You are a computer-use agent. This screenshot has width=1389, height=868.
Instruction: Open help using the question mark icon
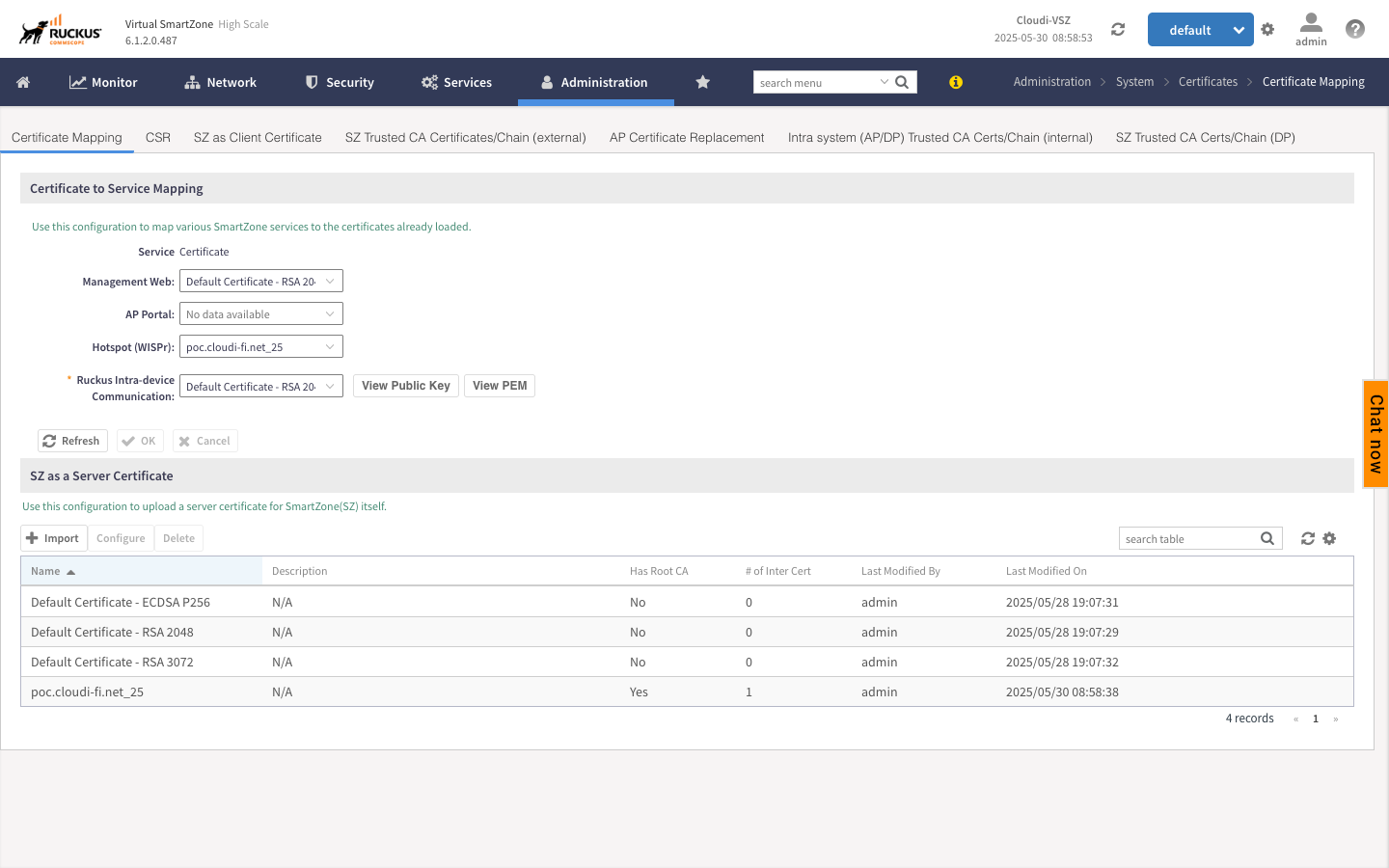tap(1355, 29)
